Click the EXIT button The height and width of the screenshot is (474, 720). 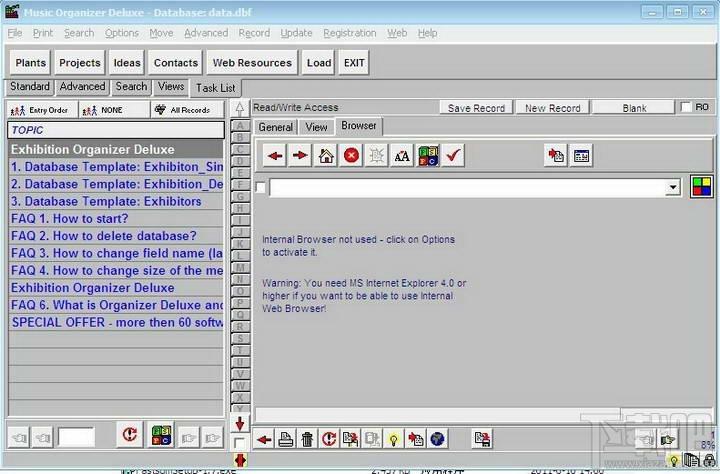point(354,63)
